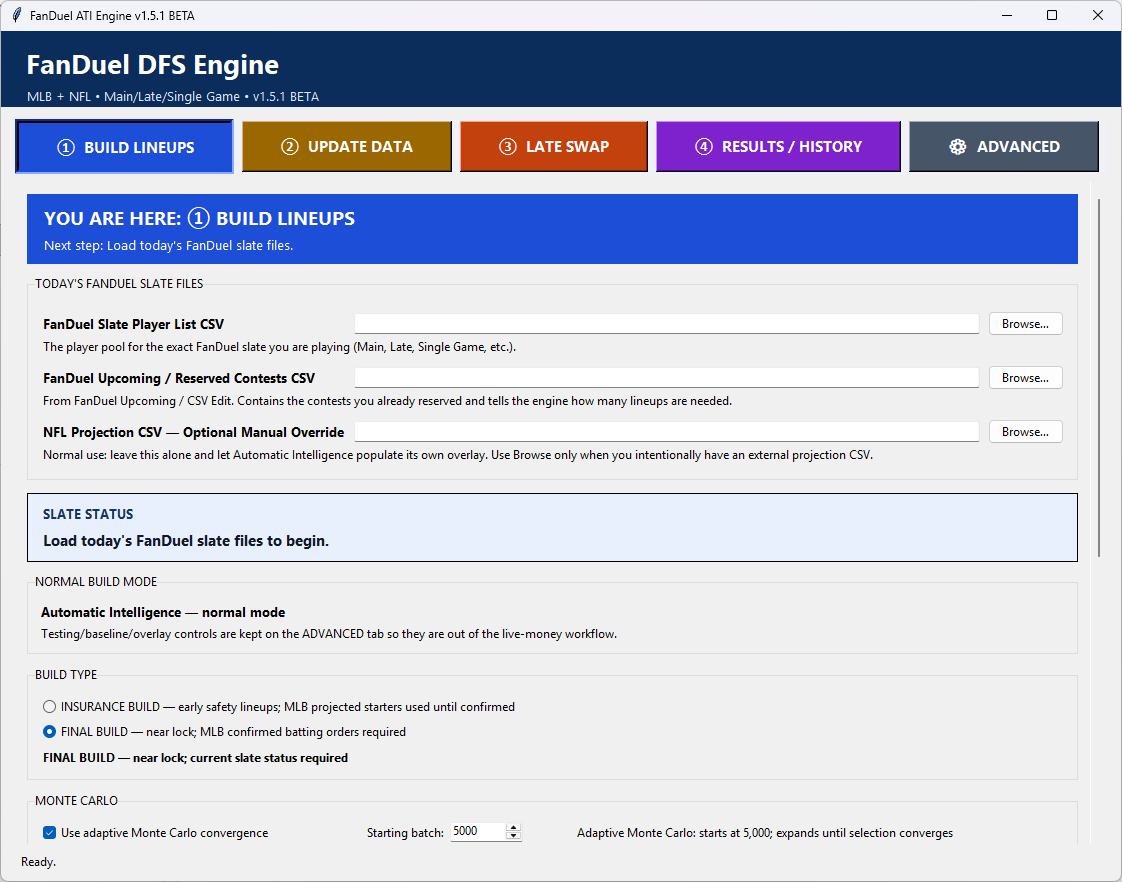
Task: Increase the Starting batch value
Action: tap(513, 828)
